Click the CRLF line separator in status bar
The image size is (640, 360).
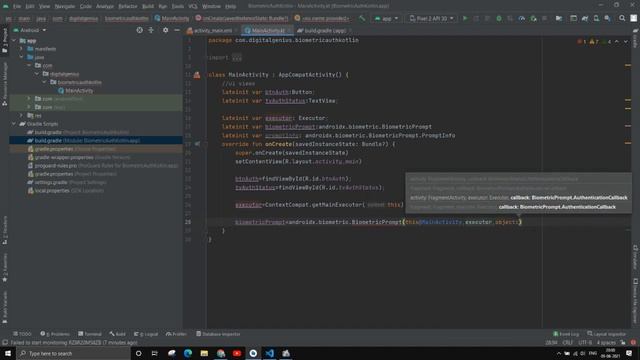tap(567, 342)
